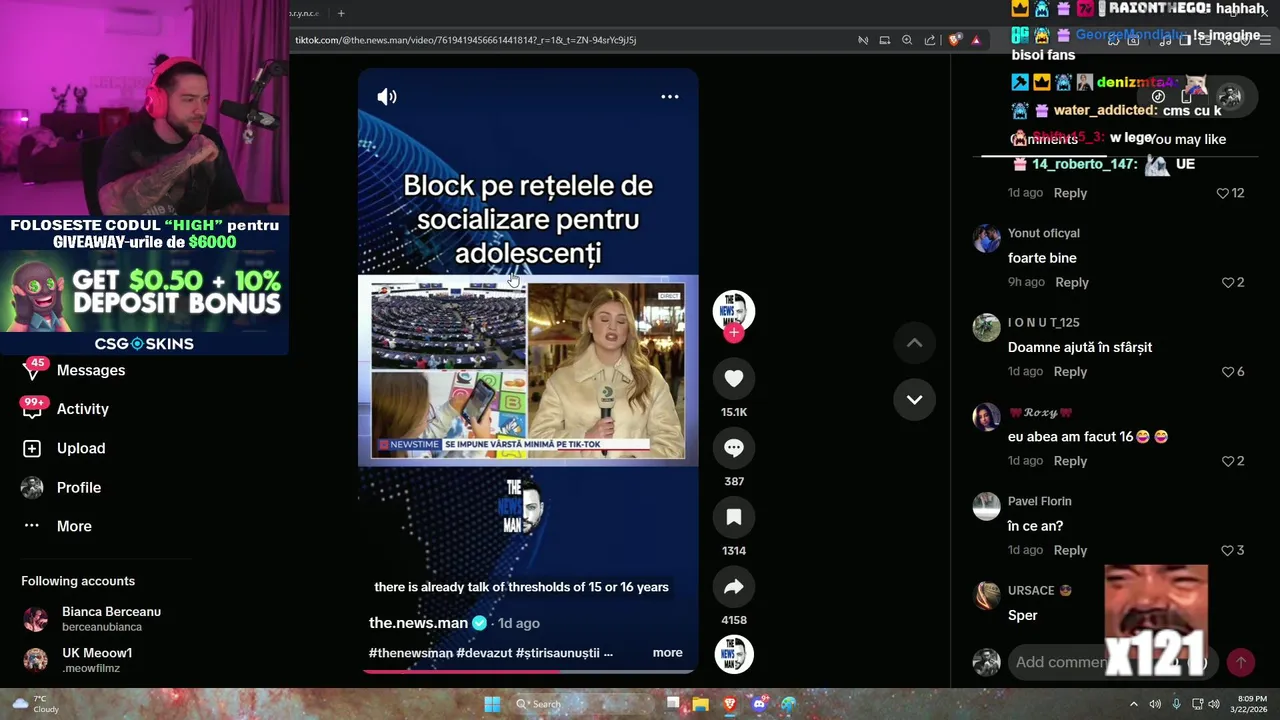Open the Brave Rewards triangle icon

click(976, 40)
